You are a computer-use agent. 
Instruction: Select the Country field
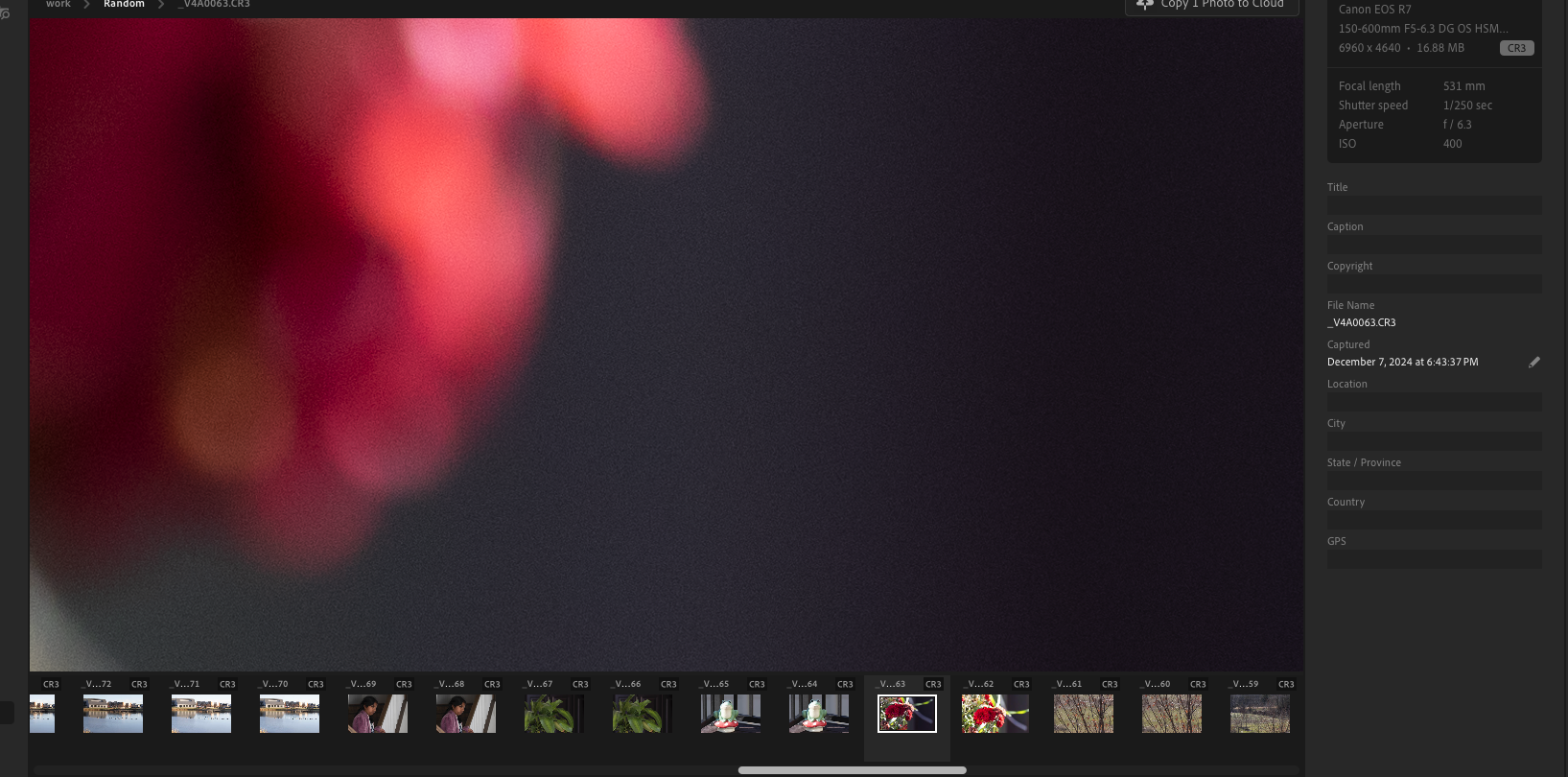[x=1434, y=520]
